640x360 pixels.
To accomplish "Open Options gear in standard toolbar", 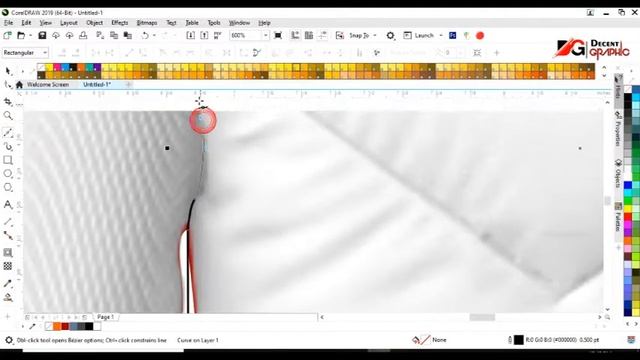I will point(390,36).
